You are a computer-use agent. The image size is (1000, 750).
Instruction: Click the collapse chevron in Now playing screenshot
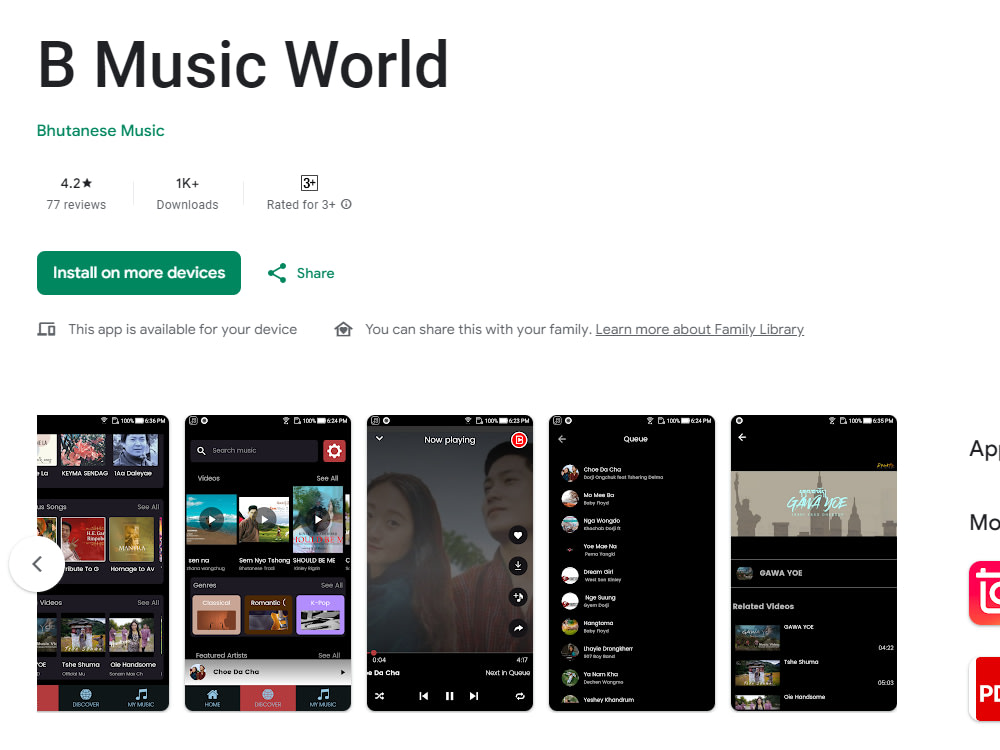click(x=379, y=438)
